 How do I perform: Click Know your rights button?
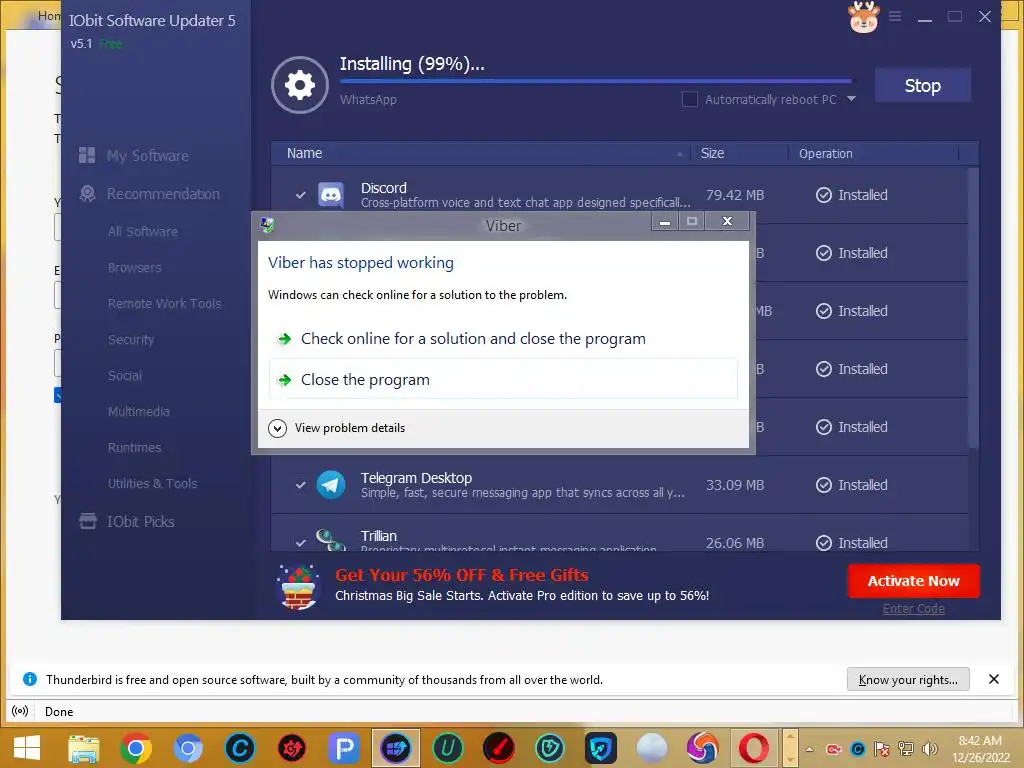point(908,679)
